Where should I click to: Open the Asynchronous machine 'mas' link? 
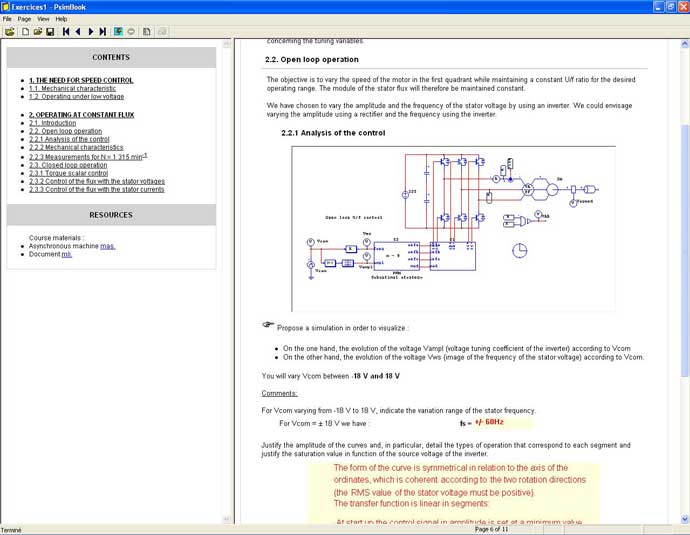point(107,246)
